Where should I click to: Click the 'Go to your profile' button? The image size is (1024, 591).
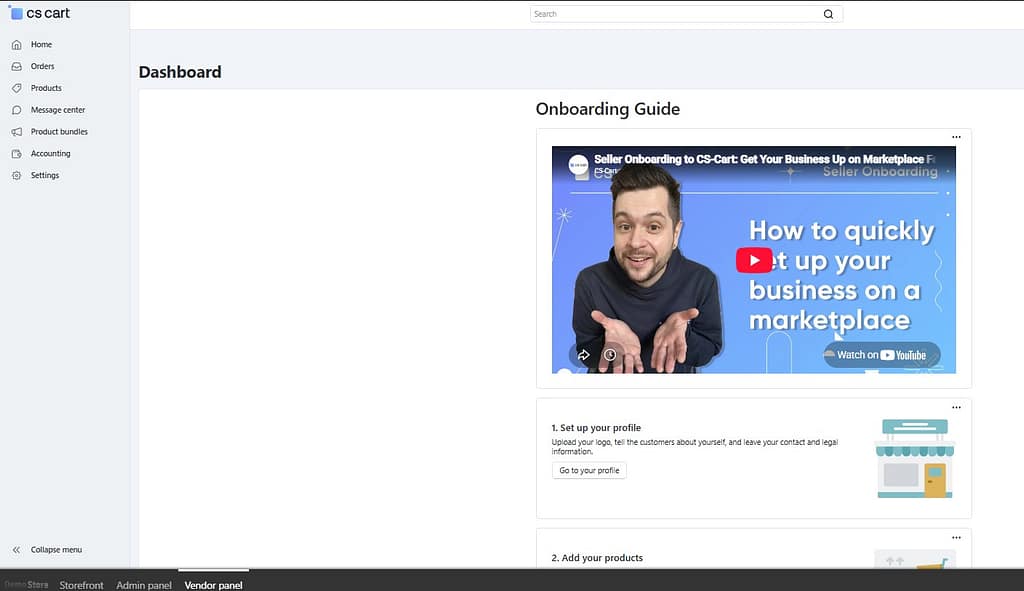[589, 470]
